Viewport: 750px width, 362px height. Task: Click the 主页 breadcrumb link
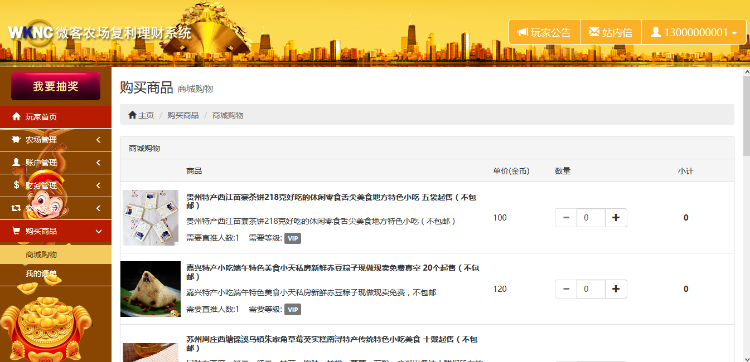(x=146, y=115)
